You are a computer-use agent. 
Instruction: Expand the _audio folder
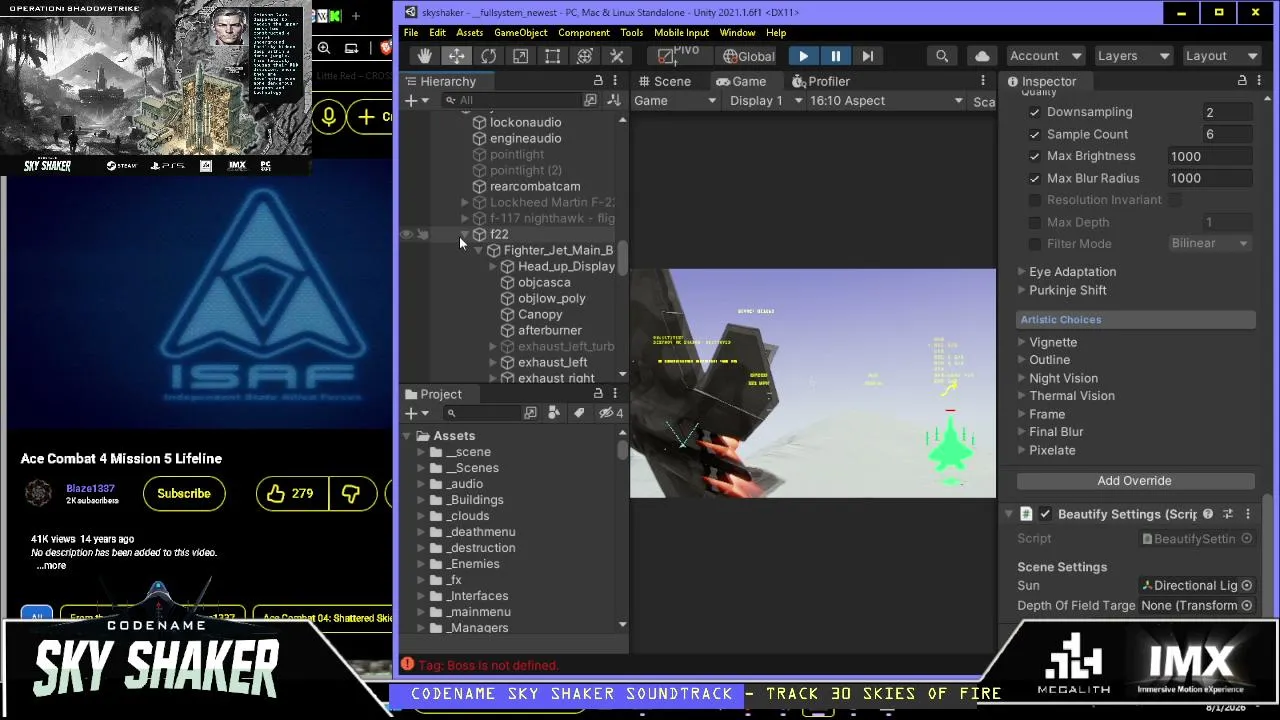421,484
